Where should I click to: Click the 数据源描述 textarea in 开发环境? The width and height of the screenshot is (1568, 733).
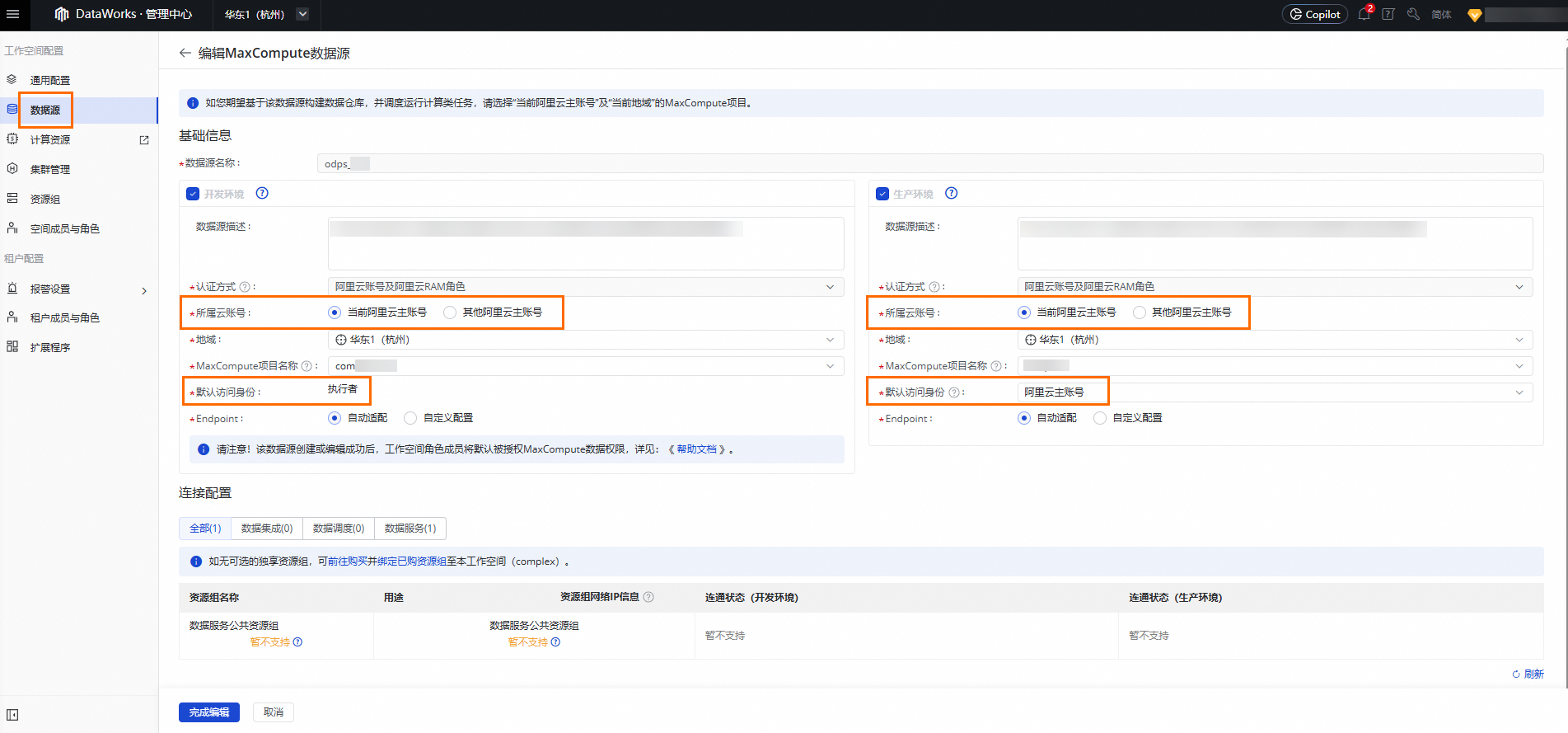[x=586, y=243]
